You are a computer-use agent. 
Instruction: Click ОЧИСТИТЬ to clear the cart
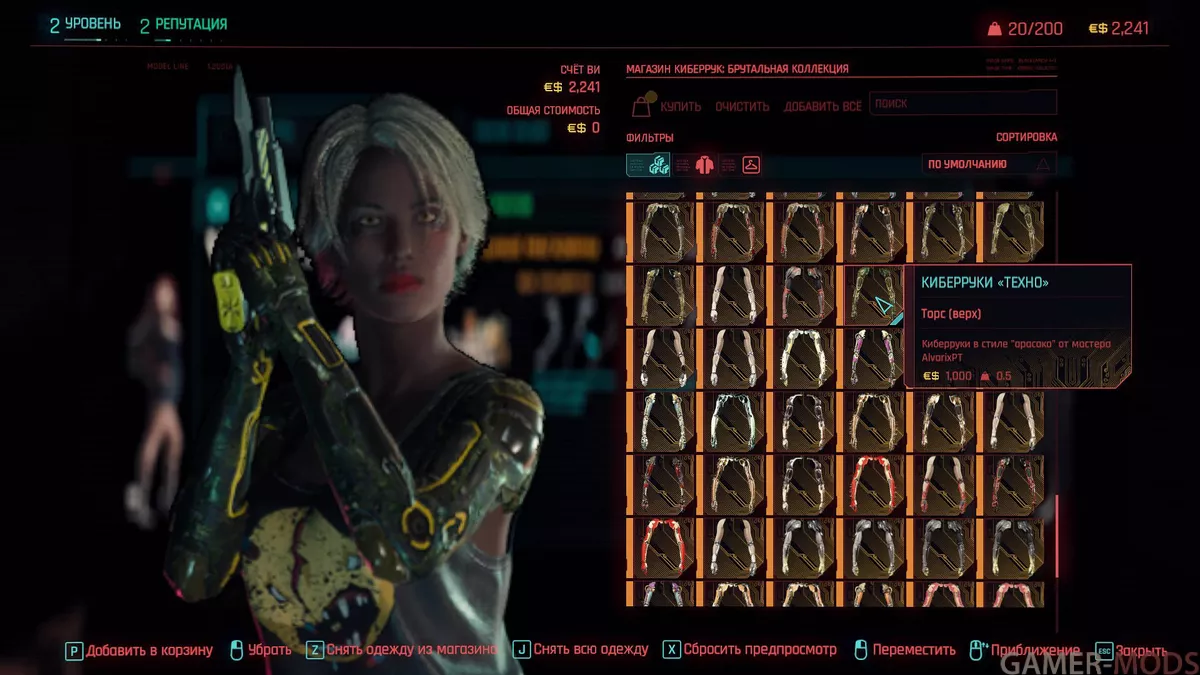pos(742,106)
